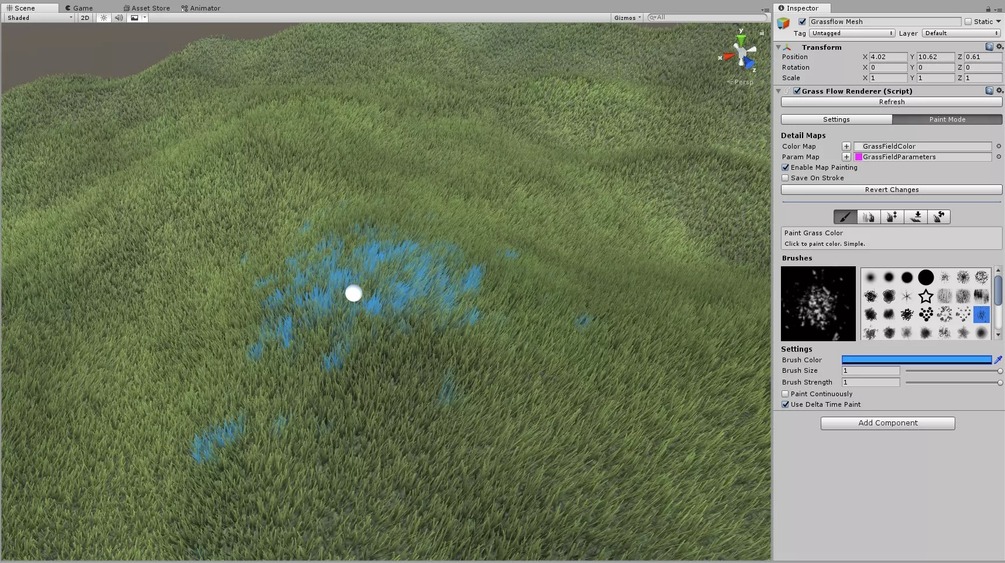The image size is (1005, 563).
Task: Pick the thin asterisk sparkle brush
Action: (x=907, y=296)
